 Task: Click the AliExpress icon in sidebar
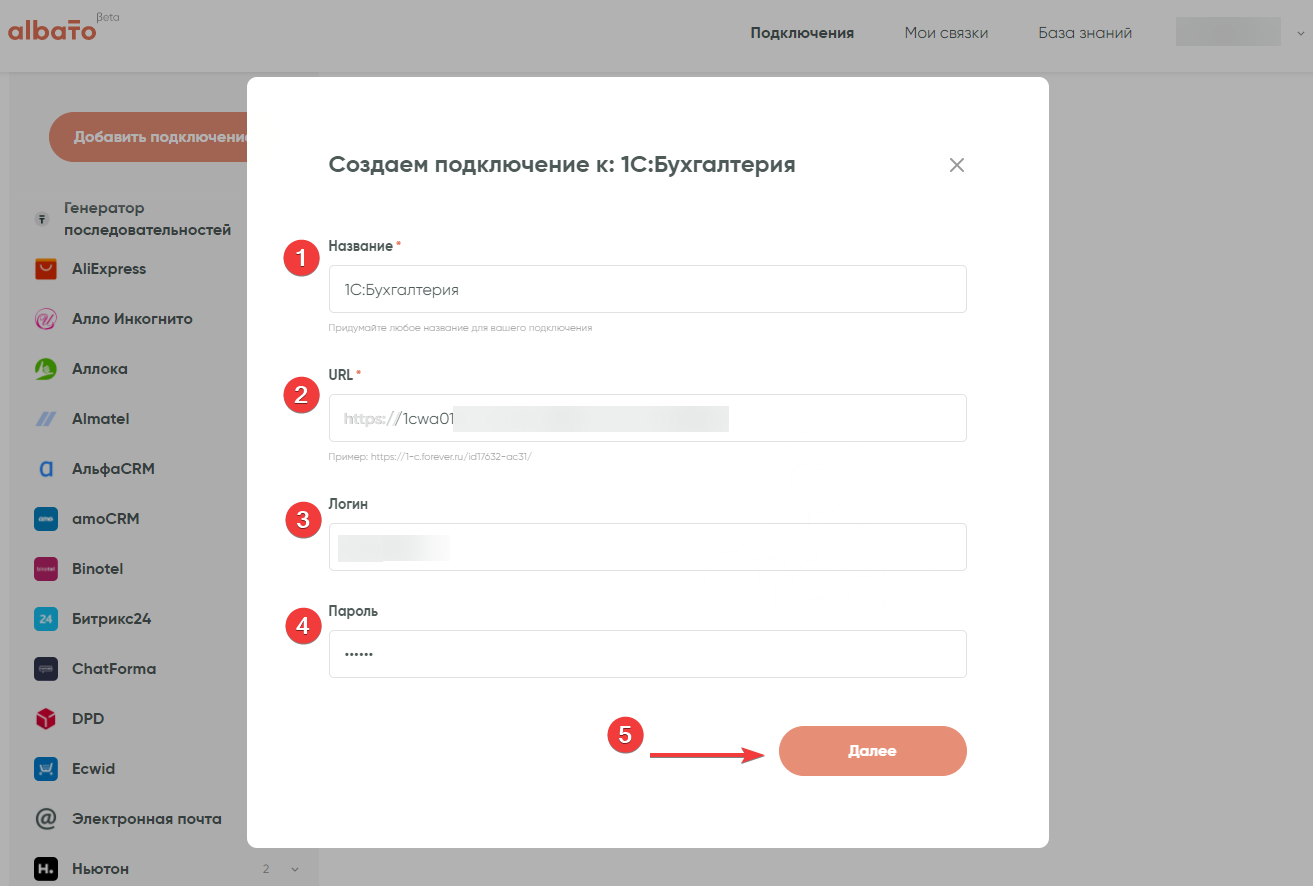coord(45,269)
